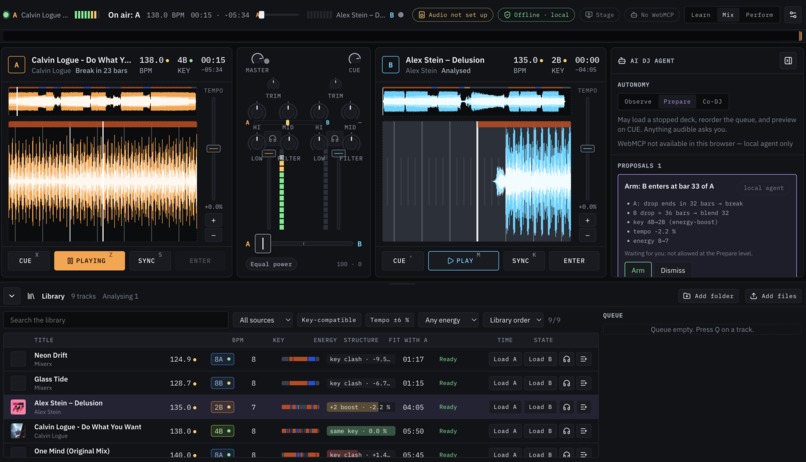Screen dimensions: 806x462
Task: Open the Library order dropdown
Action: (513, 320)
